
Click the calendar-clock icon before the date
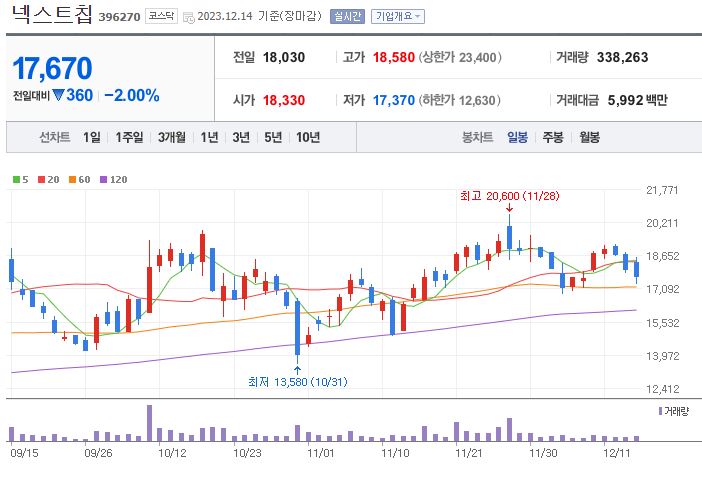[x=189, y=18]
